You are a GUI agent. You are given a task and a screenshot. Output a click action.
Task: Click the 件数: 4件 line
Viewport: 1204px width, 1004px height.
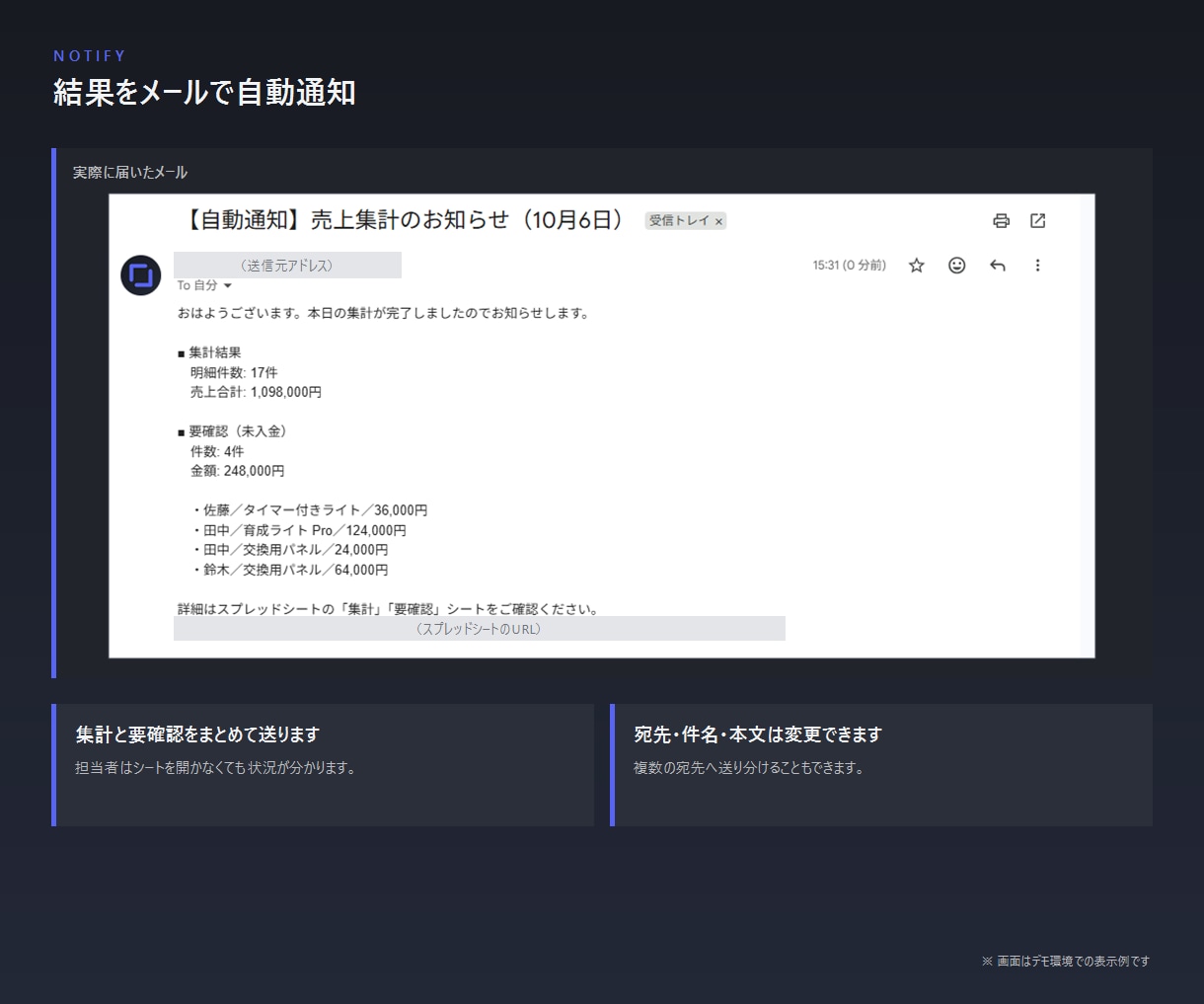click(217, 451)
